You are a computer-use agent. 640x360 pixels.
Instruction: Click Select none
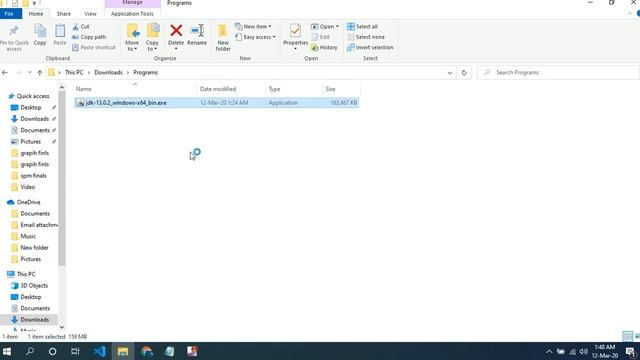(x=366, y=37)
